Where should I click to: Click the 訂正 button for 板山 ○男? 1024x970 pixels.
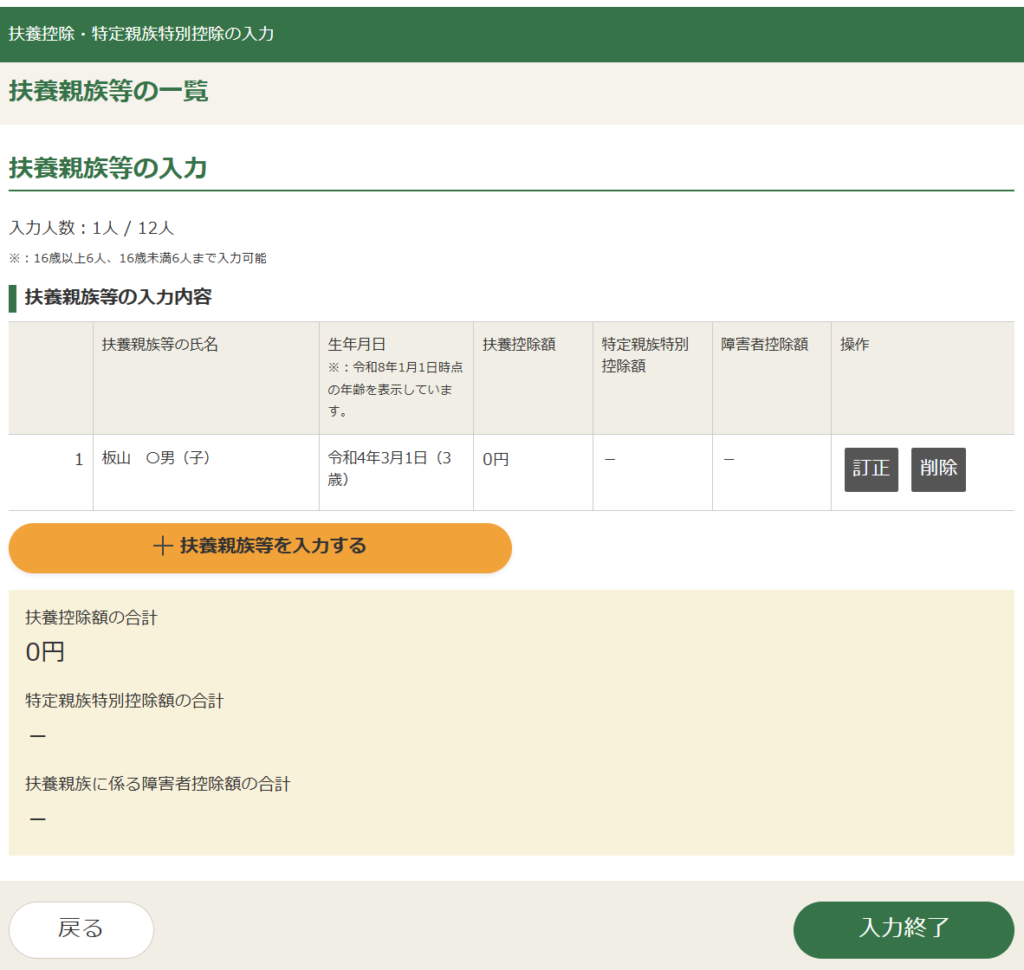point(871,469)
